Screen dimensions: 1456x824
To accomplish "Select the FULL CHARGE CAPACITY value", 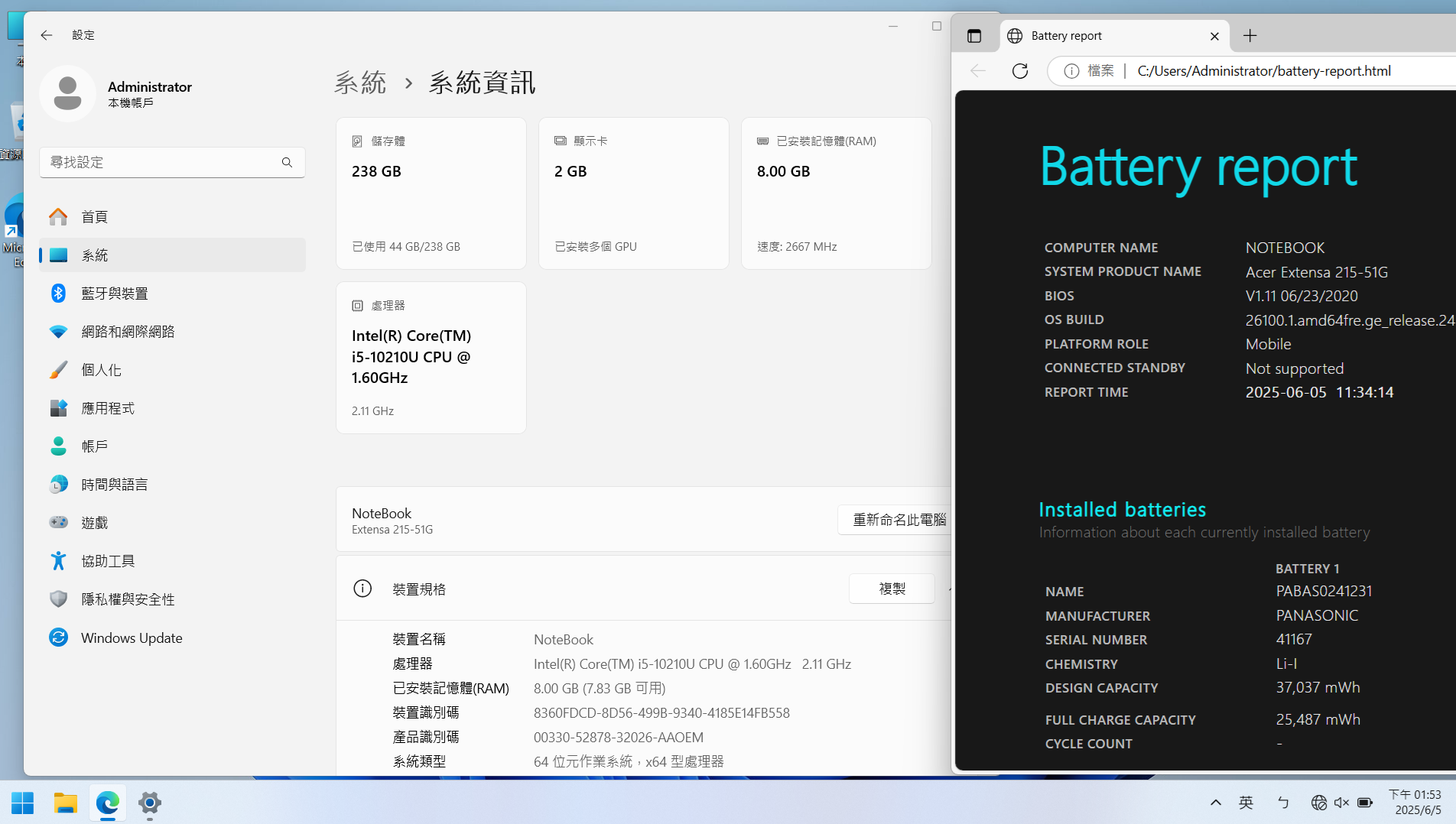I will [1318, 720].
